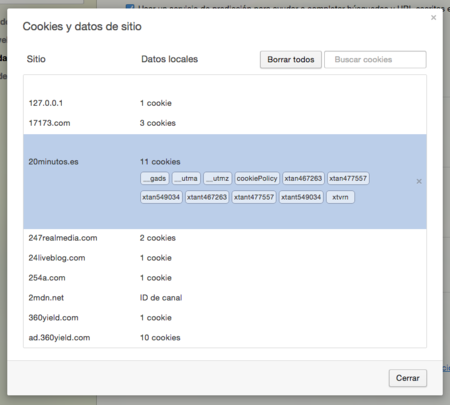Select the xtan477557 cookie chip

tap(348, 178)
